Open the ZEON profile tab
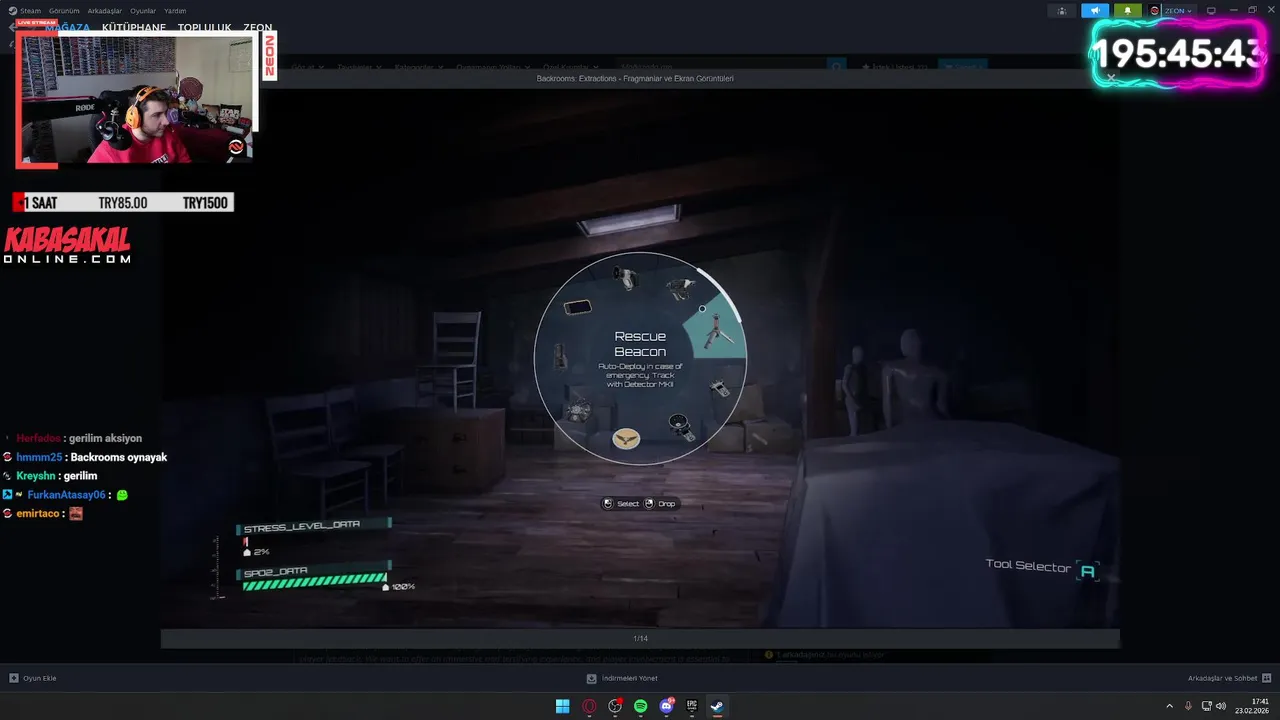The width and height of the screenshot is (1280, 720). pos(257,28)
